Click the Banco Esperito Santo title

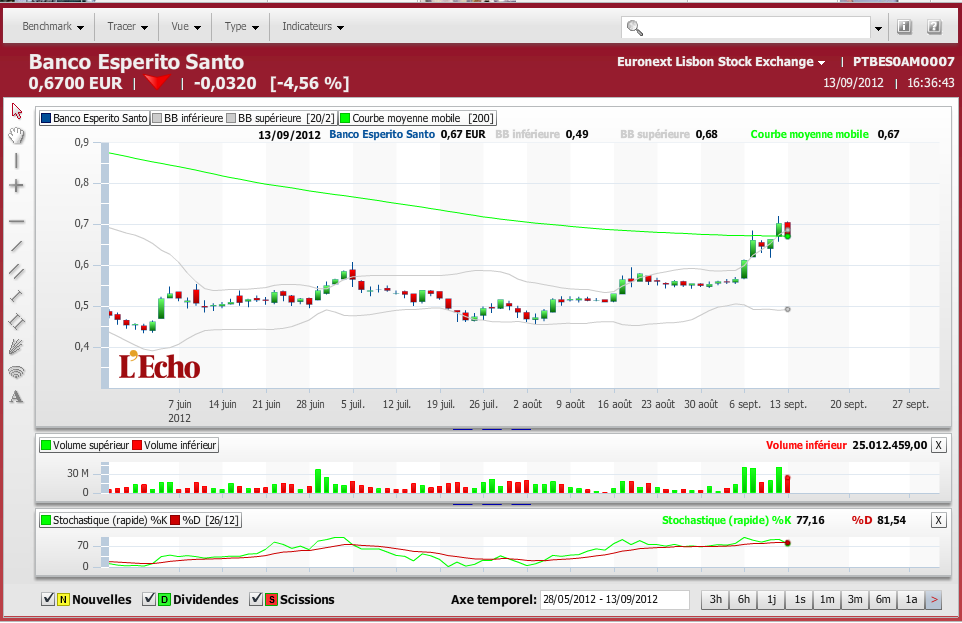click(136, 62)
